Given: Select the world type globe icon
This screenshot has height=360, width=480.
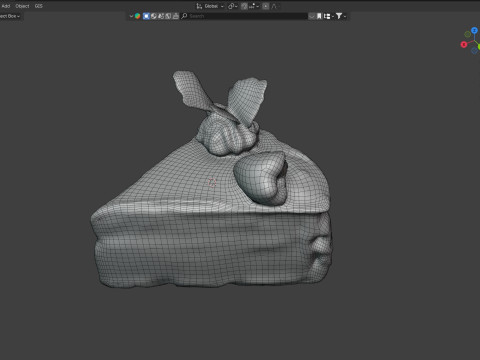Looking at the screenshot, I should 154,16.
